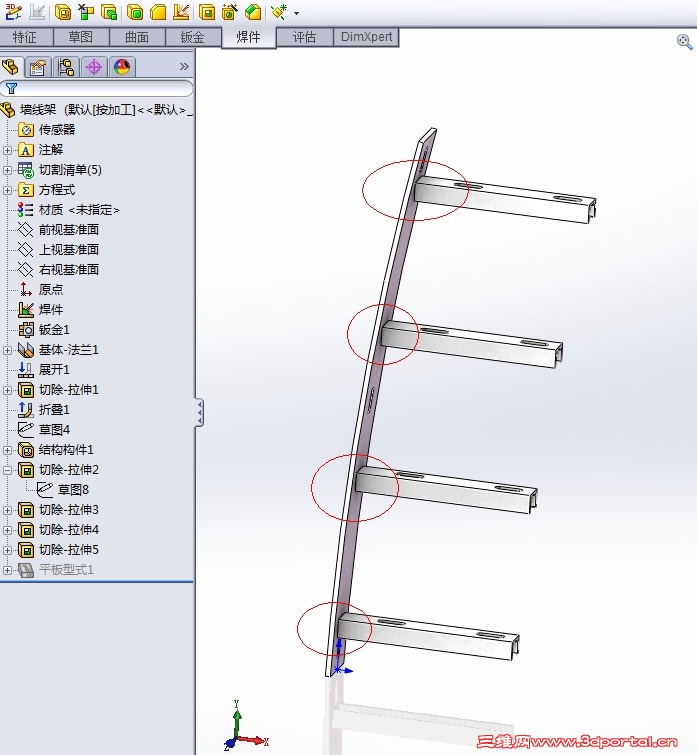Click the funnel filter icon

(12, 89)
